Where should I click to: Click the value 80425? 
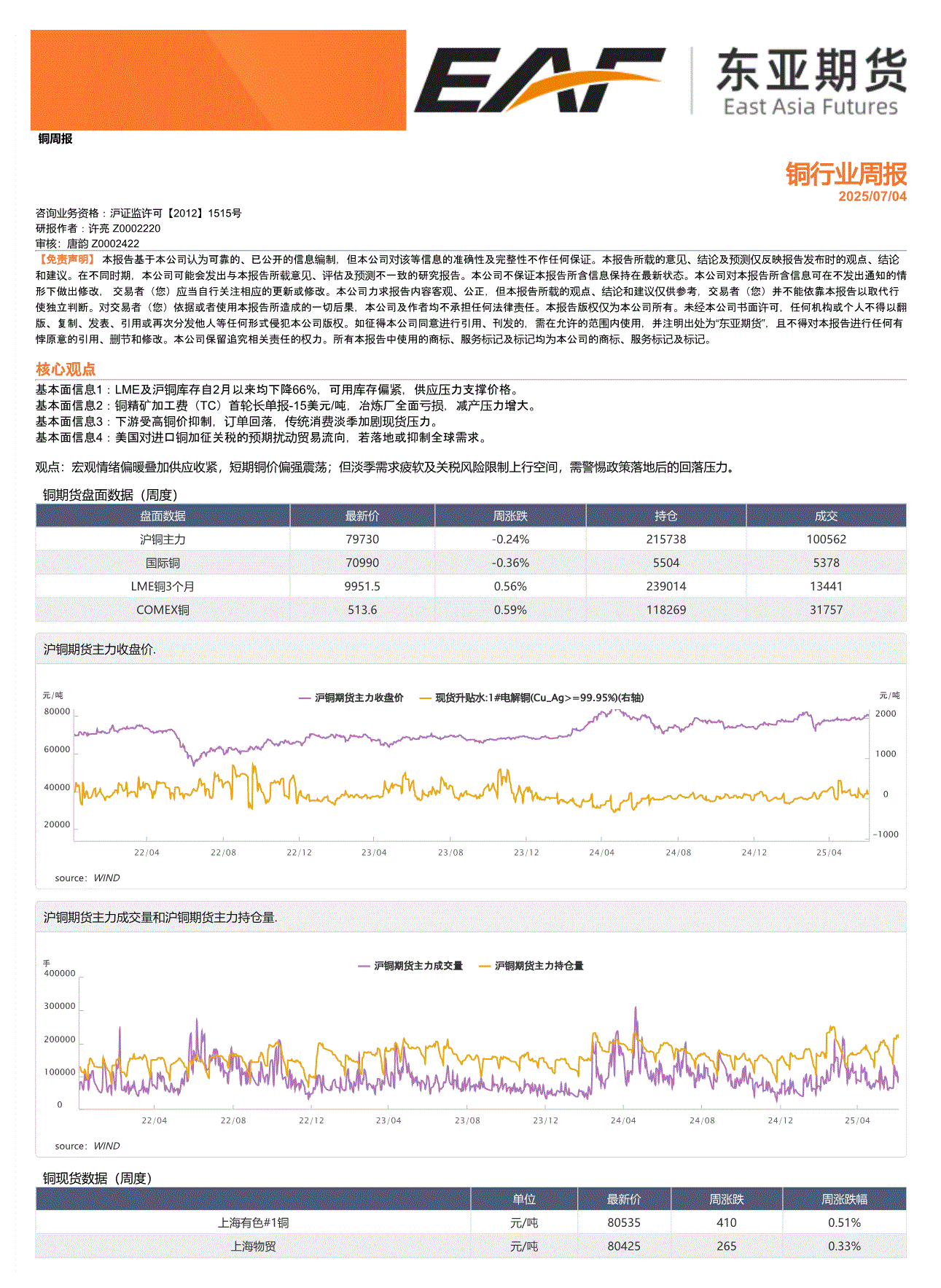pos(624,1246)
